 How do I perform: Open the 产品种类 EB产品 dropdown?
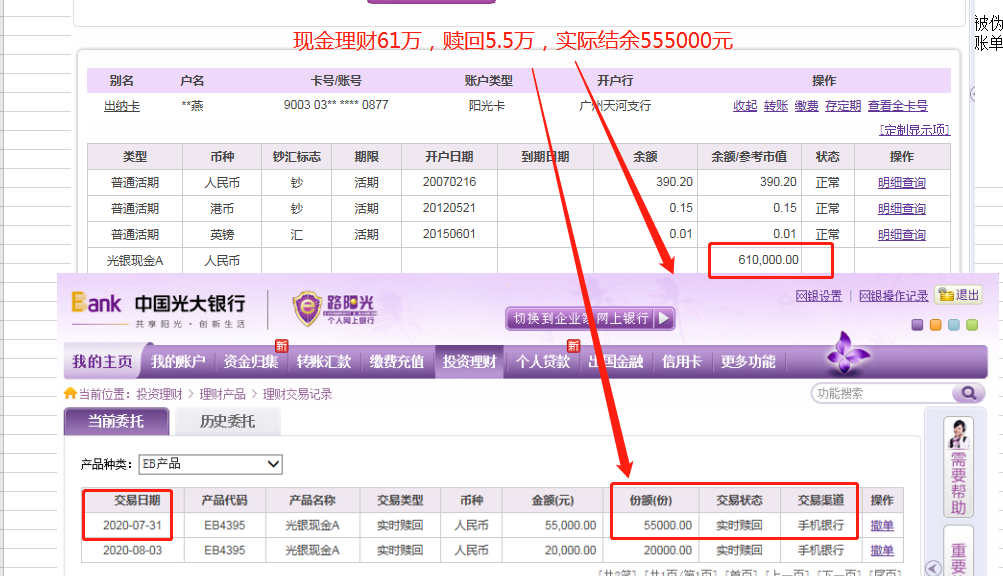[210, 464]
